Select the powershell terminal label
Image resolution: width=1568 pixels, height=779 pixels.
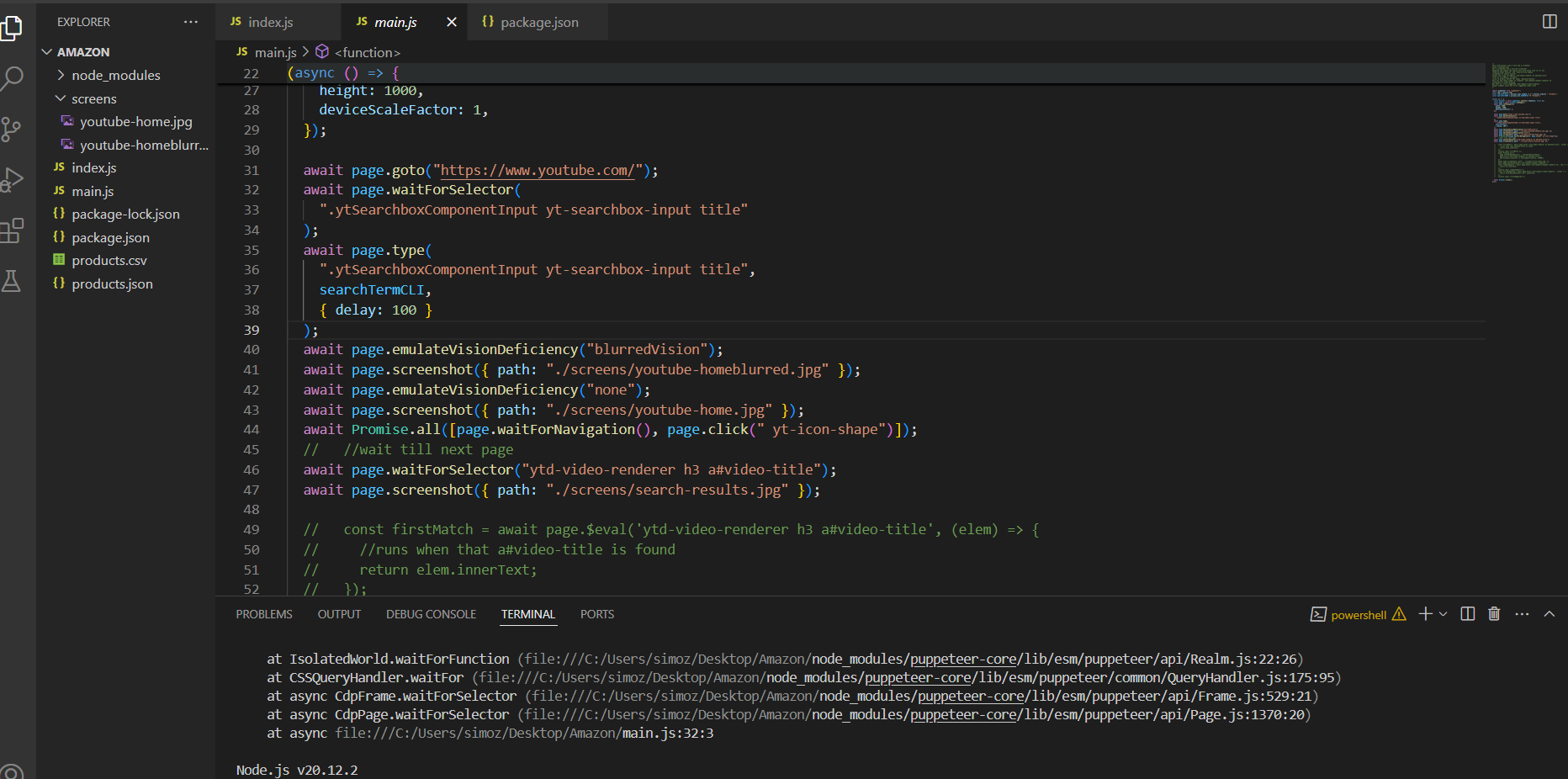pos(1359,615)
